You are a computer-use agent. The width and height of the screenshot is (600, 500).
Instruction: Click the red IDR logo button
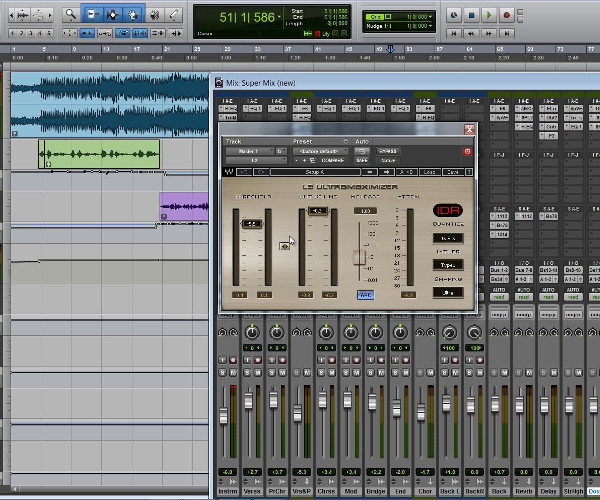click(x=448, y=210)
